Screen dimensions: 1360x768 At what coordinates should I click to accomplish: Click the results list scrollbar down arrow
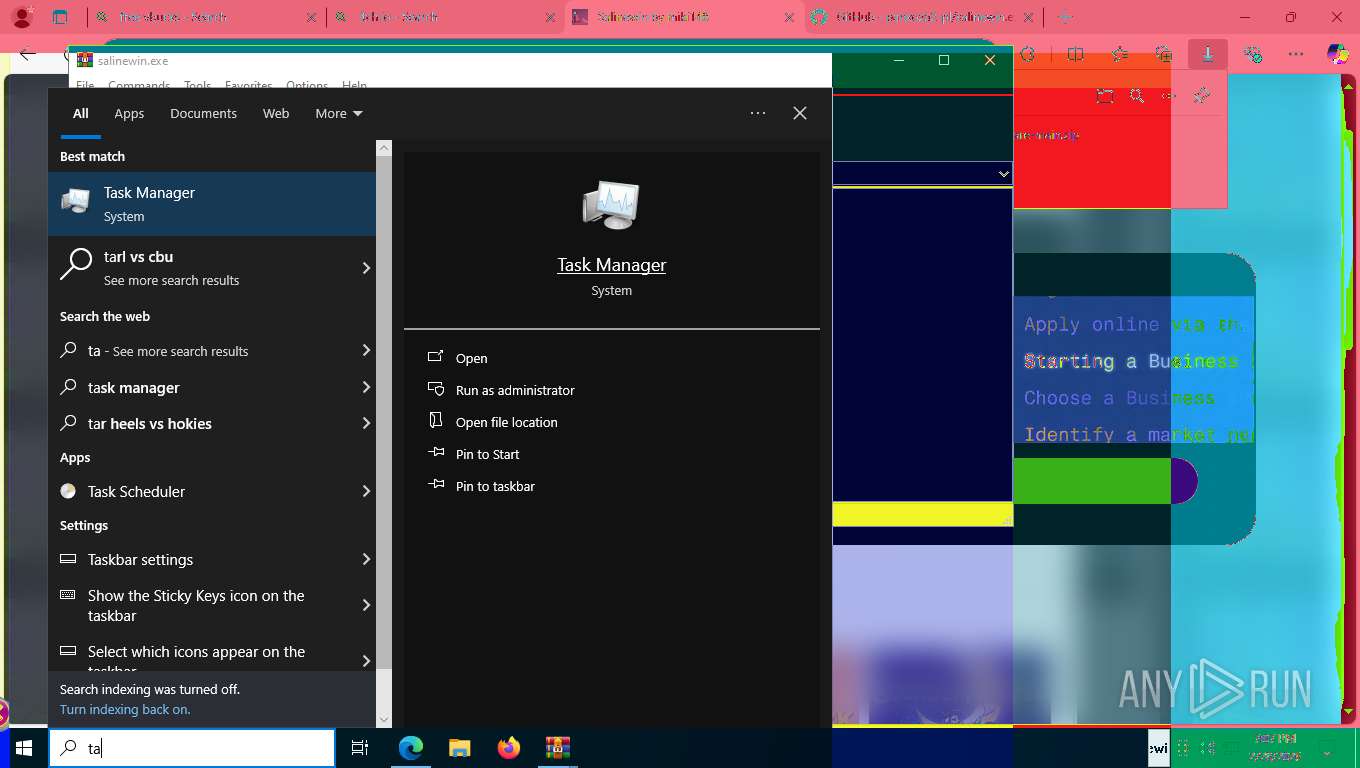pyautogui.click(x=384, y=719)
